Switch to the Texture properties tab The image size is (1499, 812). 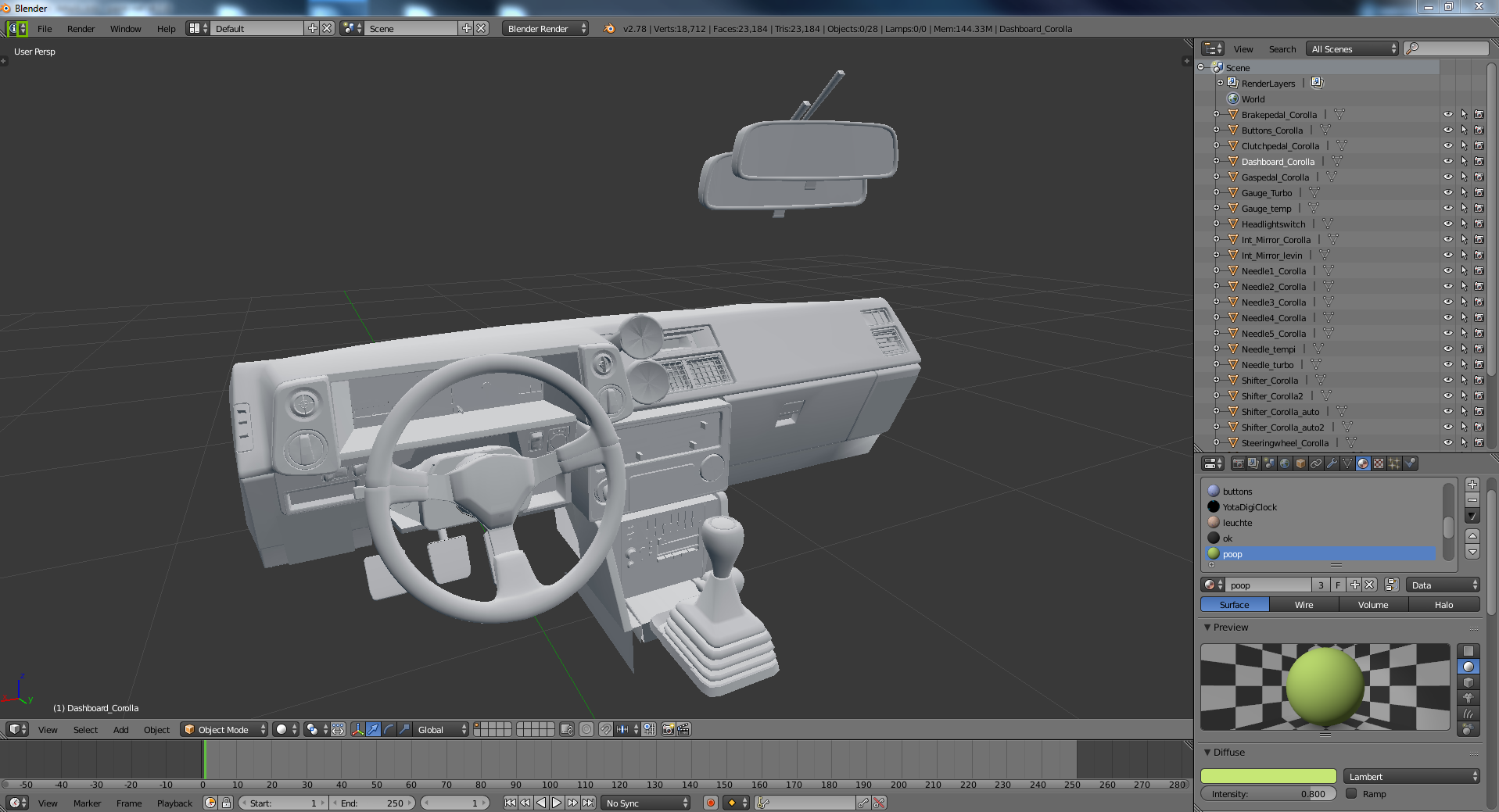click(1379, 463)
